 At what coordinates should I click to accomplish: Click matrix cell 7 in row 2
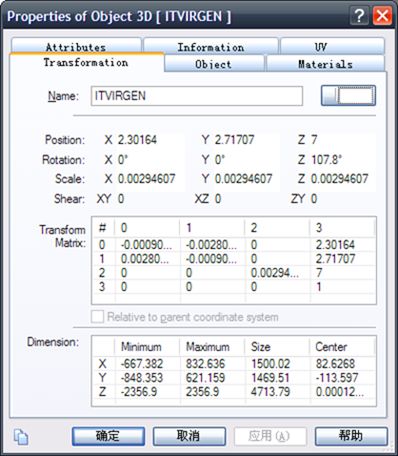[x=319, y=273]
